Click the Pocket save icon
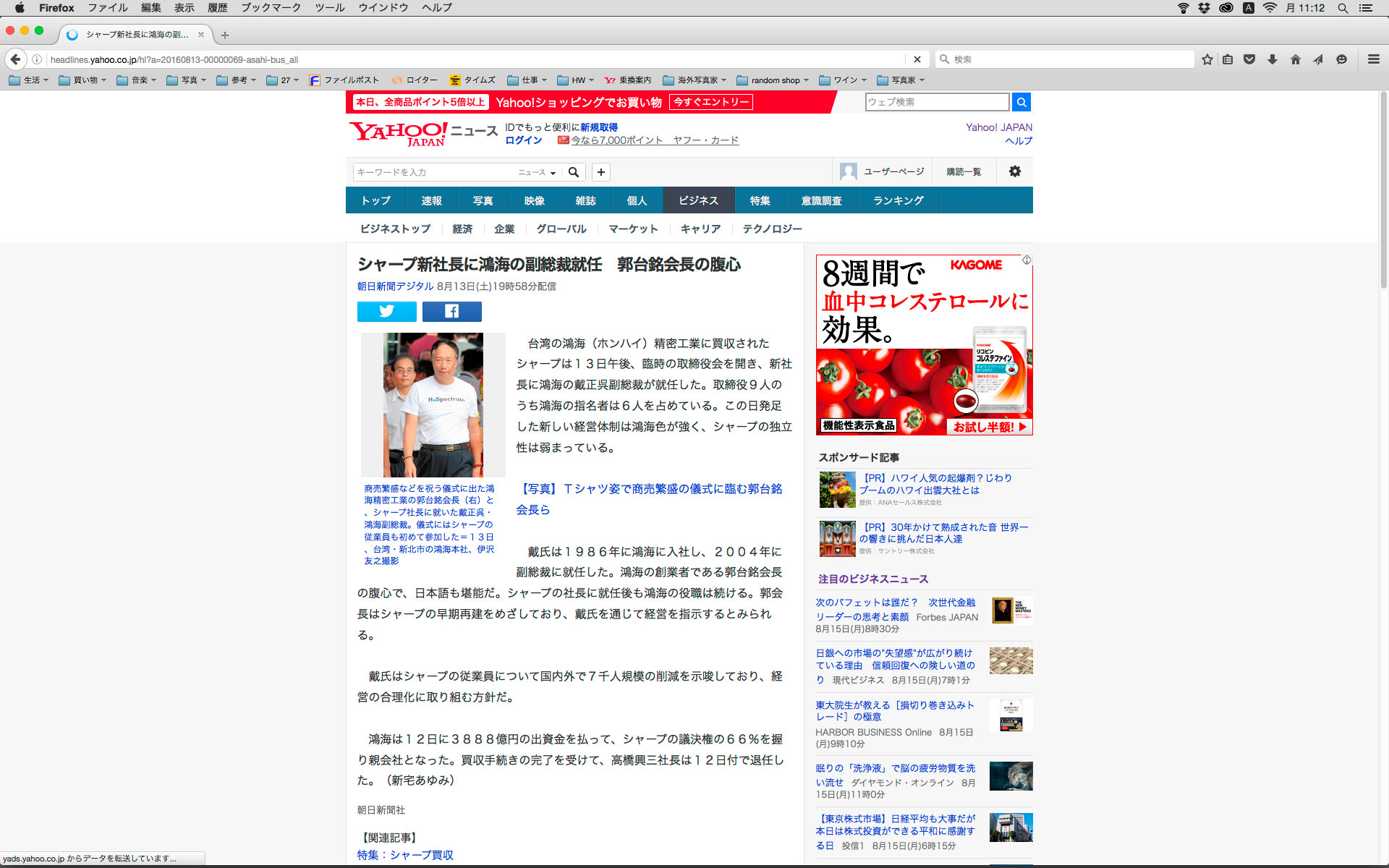The width and height of the screenshot is (1389, 868). click(1249, 59)
